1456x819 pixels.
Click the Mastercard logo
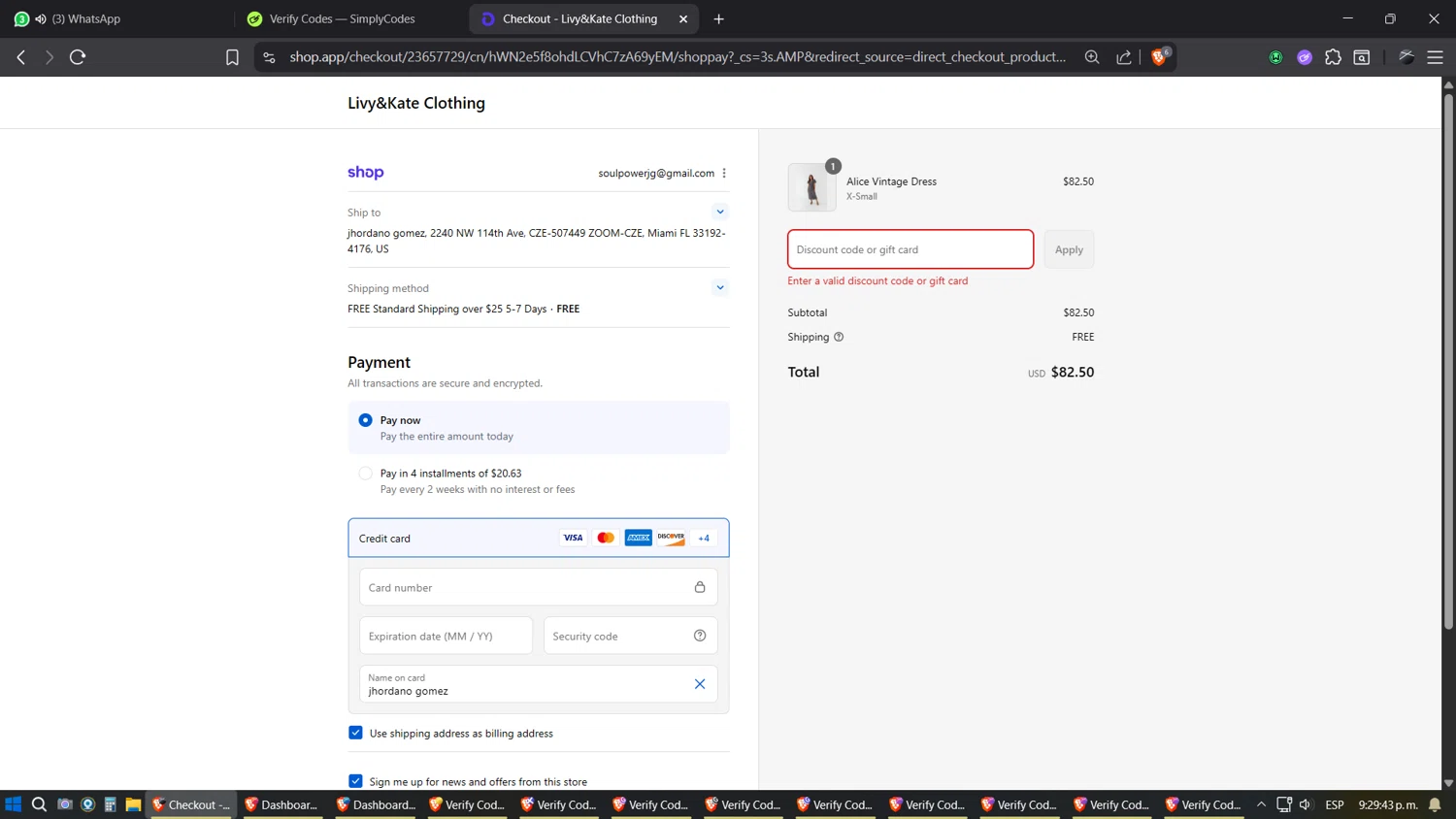[606, 538]
